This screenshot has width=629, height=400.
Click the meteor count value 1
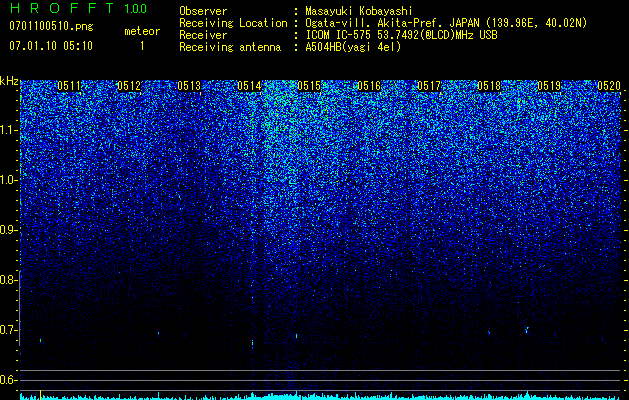coord(142,46)
